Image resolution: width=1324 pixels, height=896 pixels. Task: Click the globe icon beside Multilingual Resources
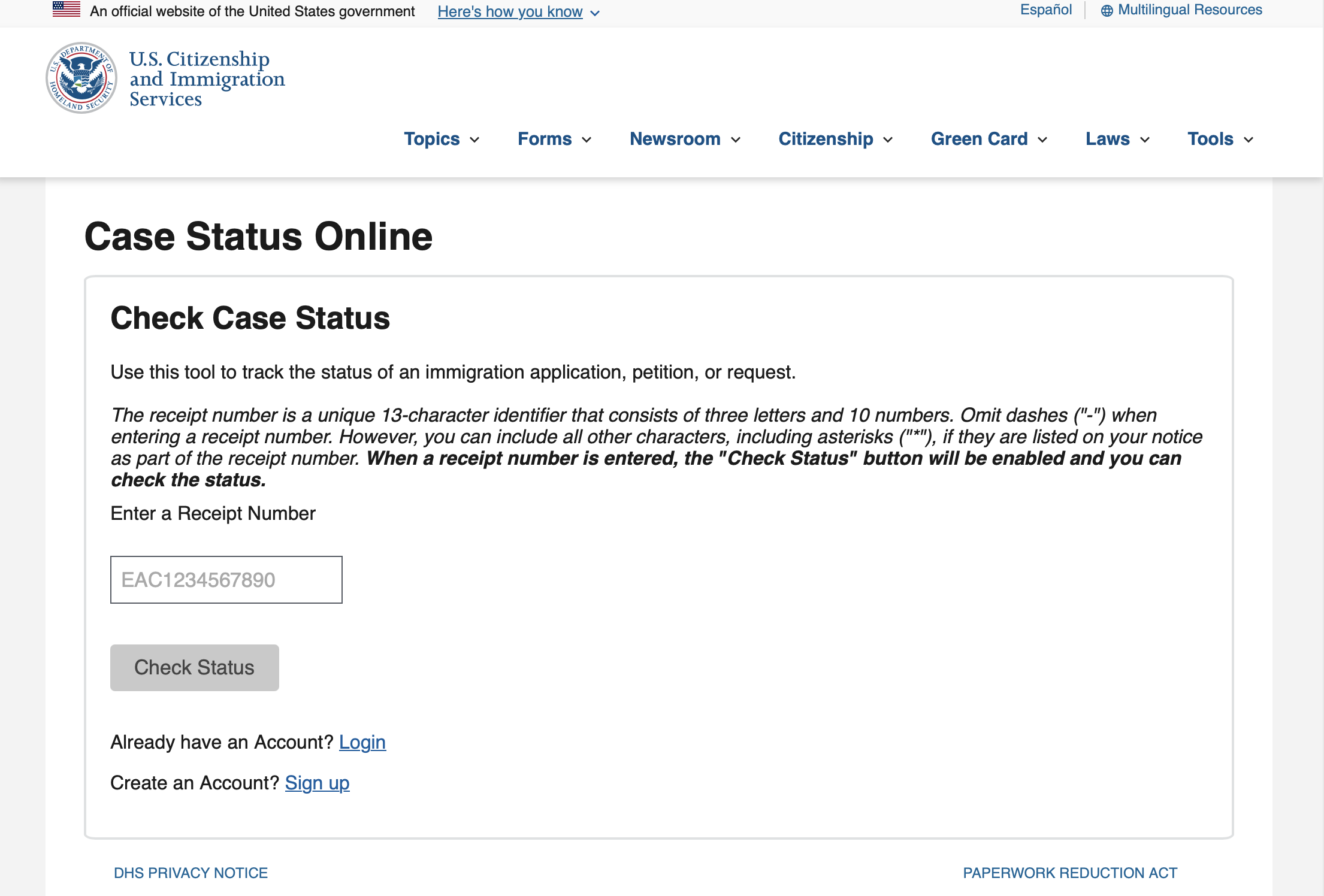pyautogui.click(x=1107, y=11)
